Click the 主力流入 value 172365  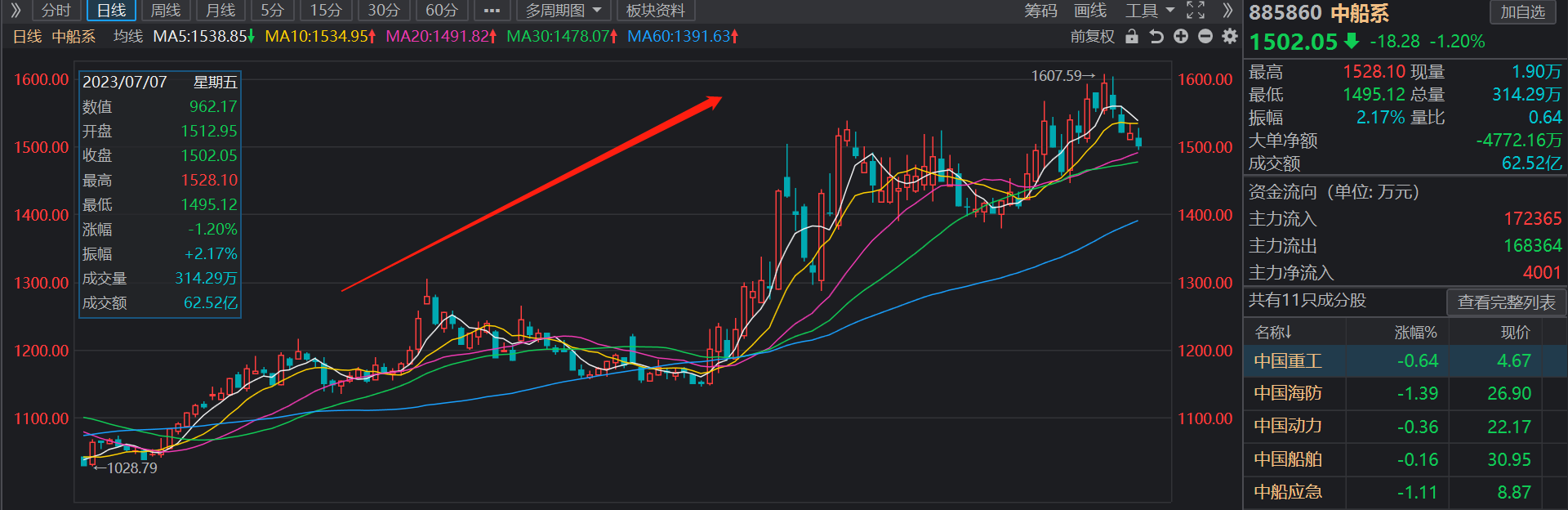point(1533,219)
